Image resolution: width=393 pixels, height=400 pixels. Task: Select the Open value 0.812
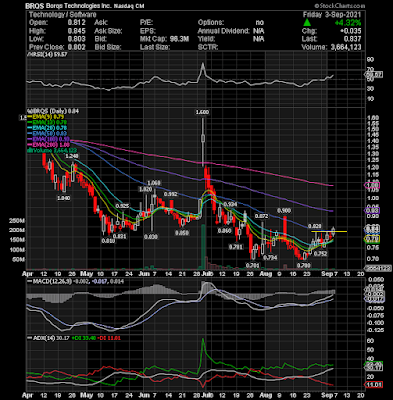[76, 23]
